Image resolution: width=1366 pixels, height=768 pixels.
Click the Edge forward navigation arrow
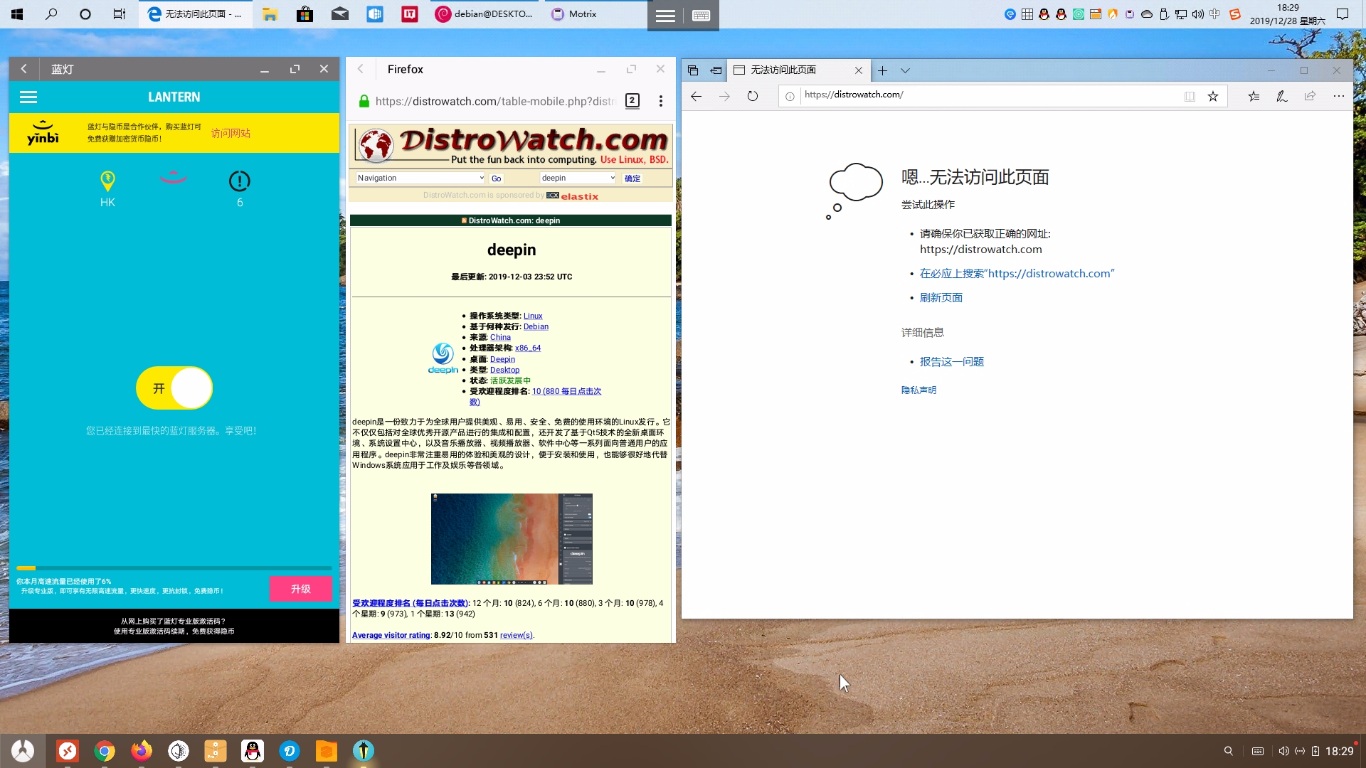[725, 96]
